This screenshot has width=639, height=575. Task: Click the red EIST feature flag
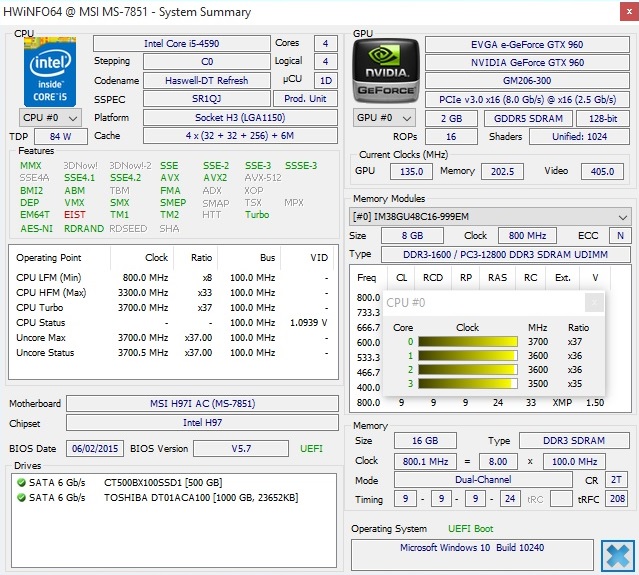tap(75, 215)
